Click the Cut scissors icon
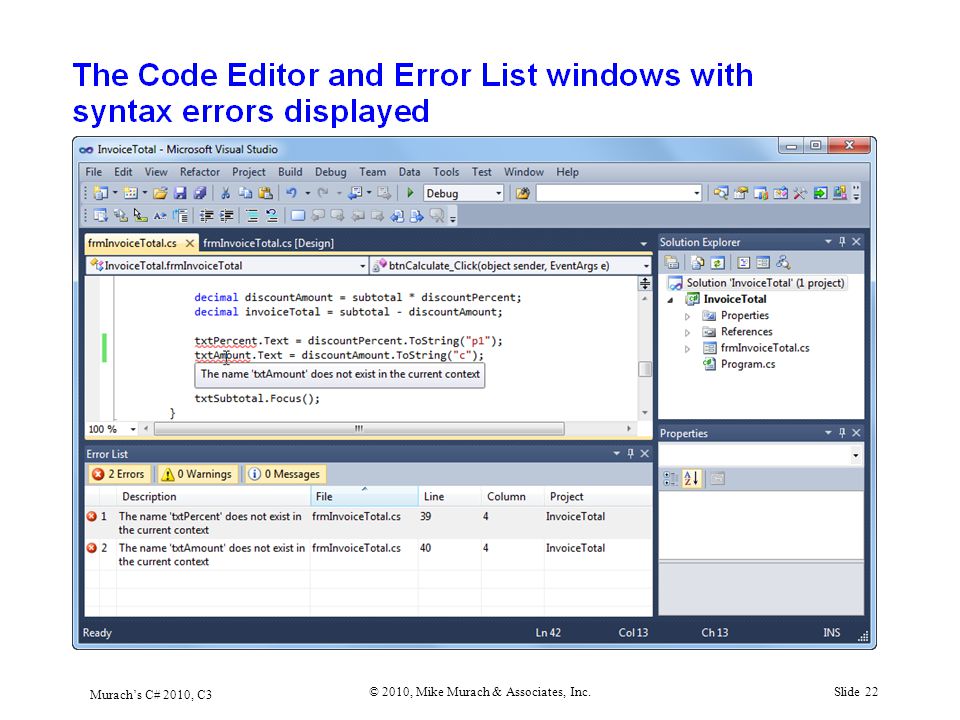Screen dimensions: 960x720 (225, 193)
